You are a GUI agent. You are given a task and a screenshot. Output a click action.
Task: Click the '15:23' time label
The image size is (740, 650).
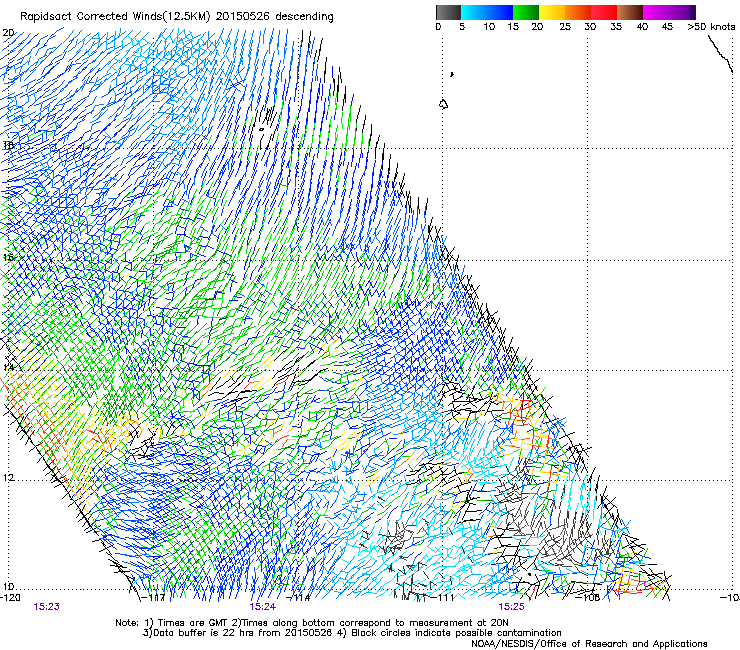coord(47,607)
